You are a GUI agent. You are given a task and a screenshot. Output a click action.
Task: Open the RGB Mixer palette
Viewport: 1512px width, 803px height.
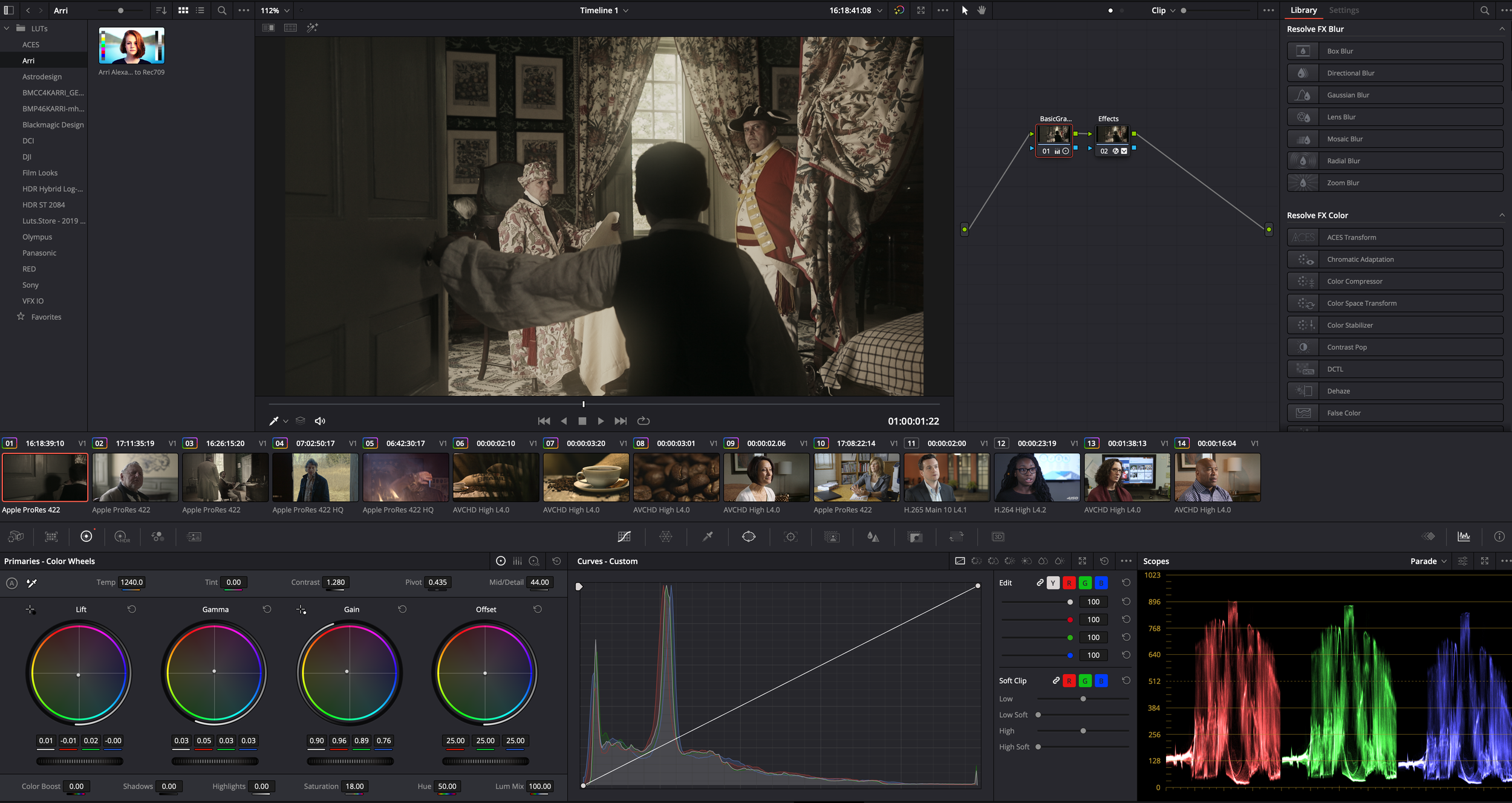[x=158, y=536]
